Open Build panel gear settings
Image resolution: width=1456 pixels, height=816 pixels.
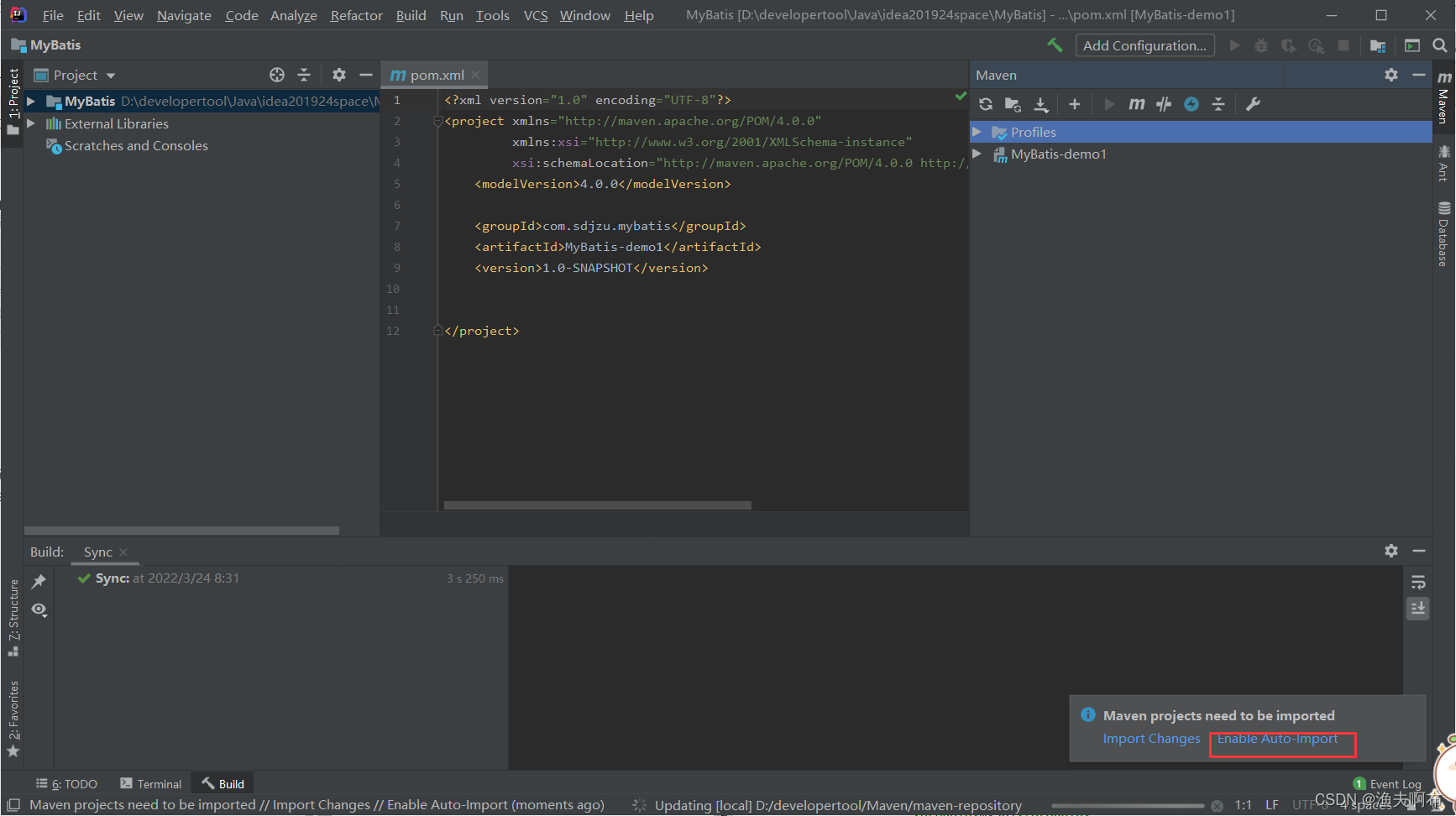(1391, 551)
